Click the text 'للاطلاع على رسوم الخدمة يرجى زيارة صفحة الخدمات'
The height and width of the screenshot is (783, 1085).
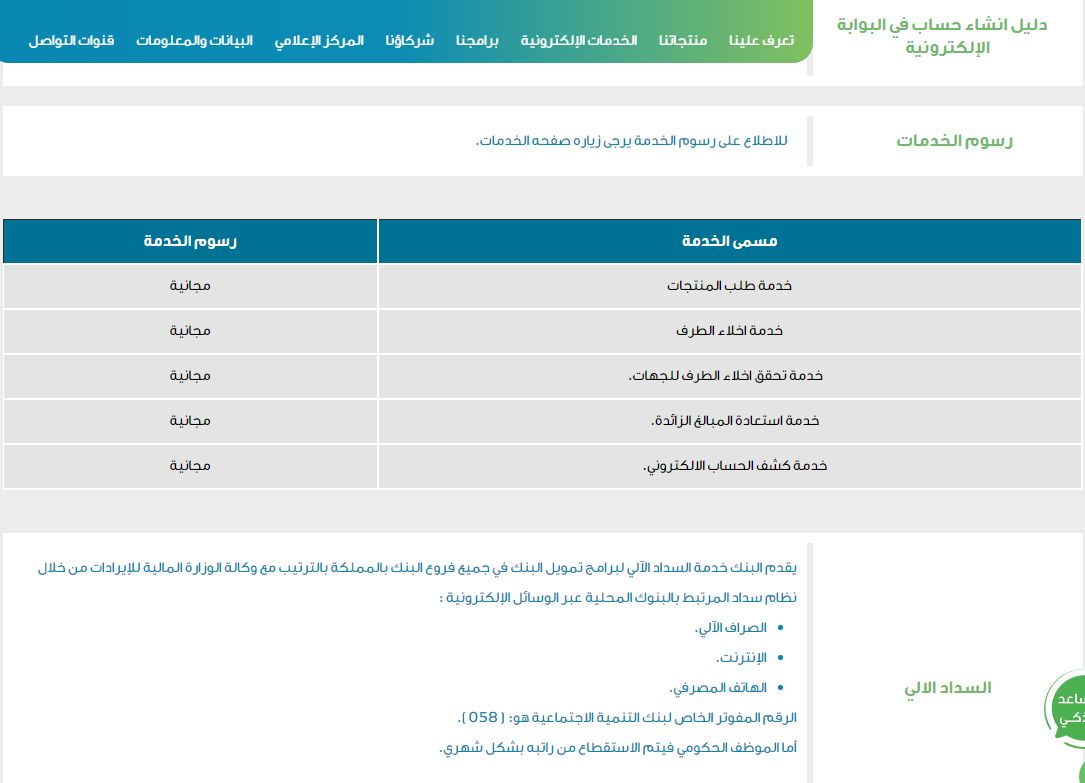[632, 140]
